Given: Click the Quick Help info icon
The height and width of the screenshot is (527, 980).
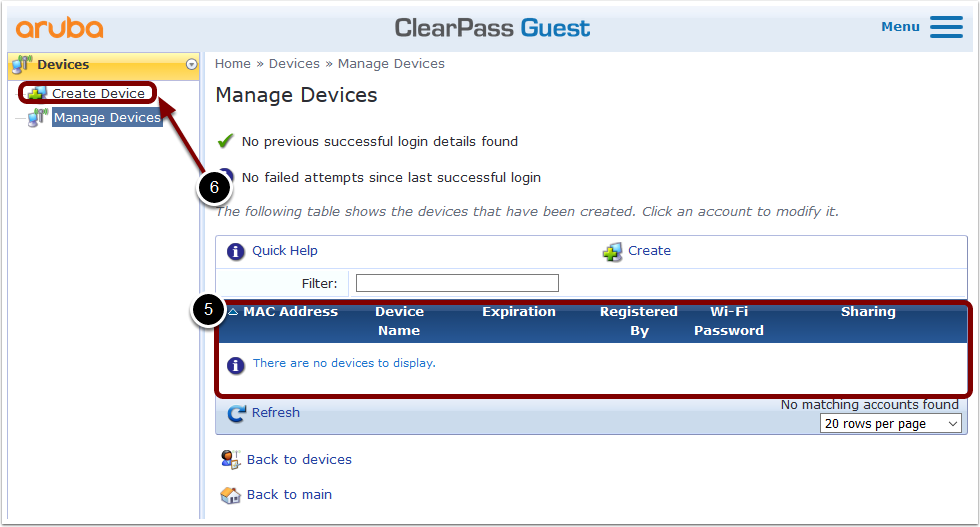Looking at the screenshot, I should 236,251.
